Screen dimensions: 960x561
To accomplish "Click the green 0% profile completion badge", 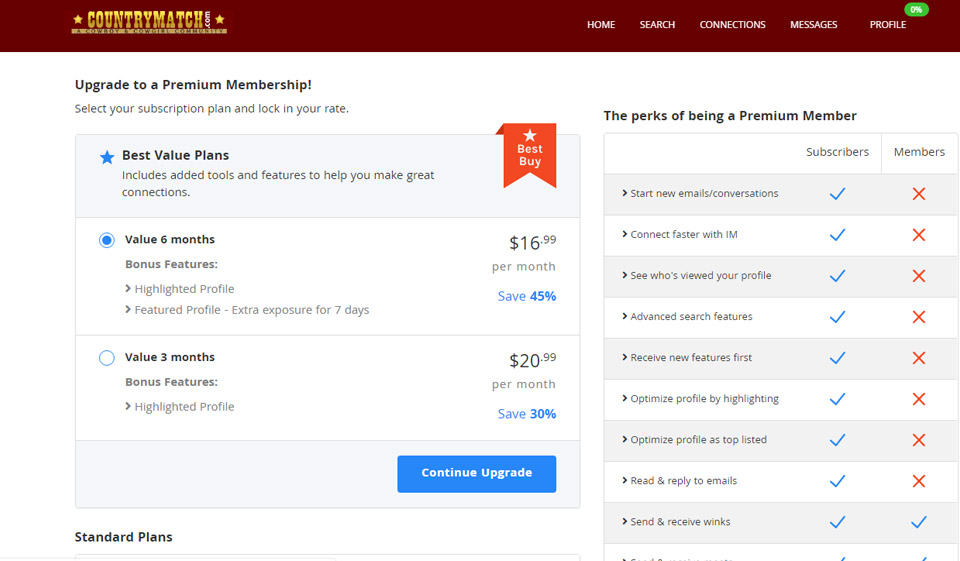I will click(916, 10).
